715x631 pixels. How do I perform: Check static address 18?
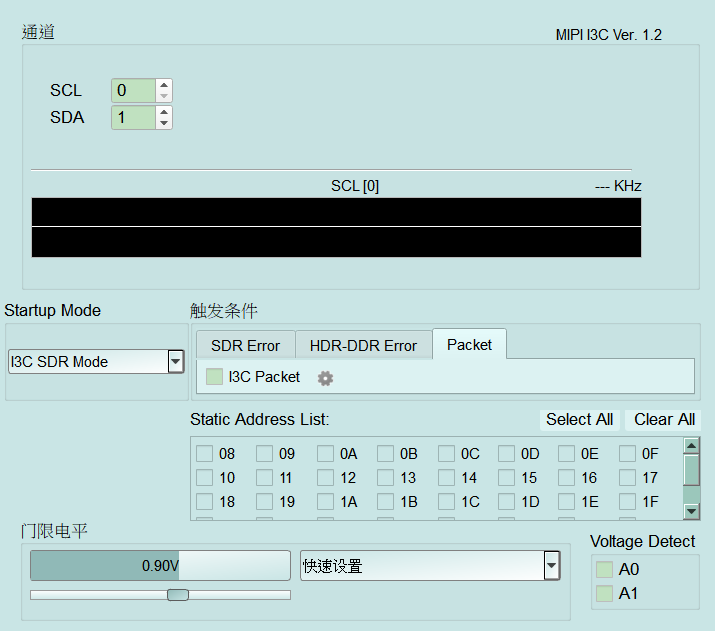coord(204,502)
